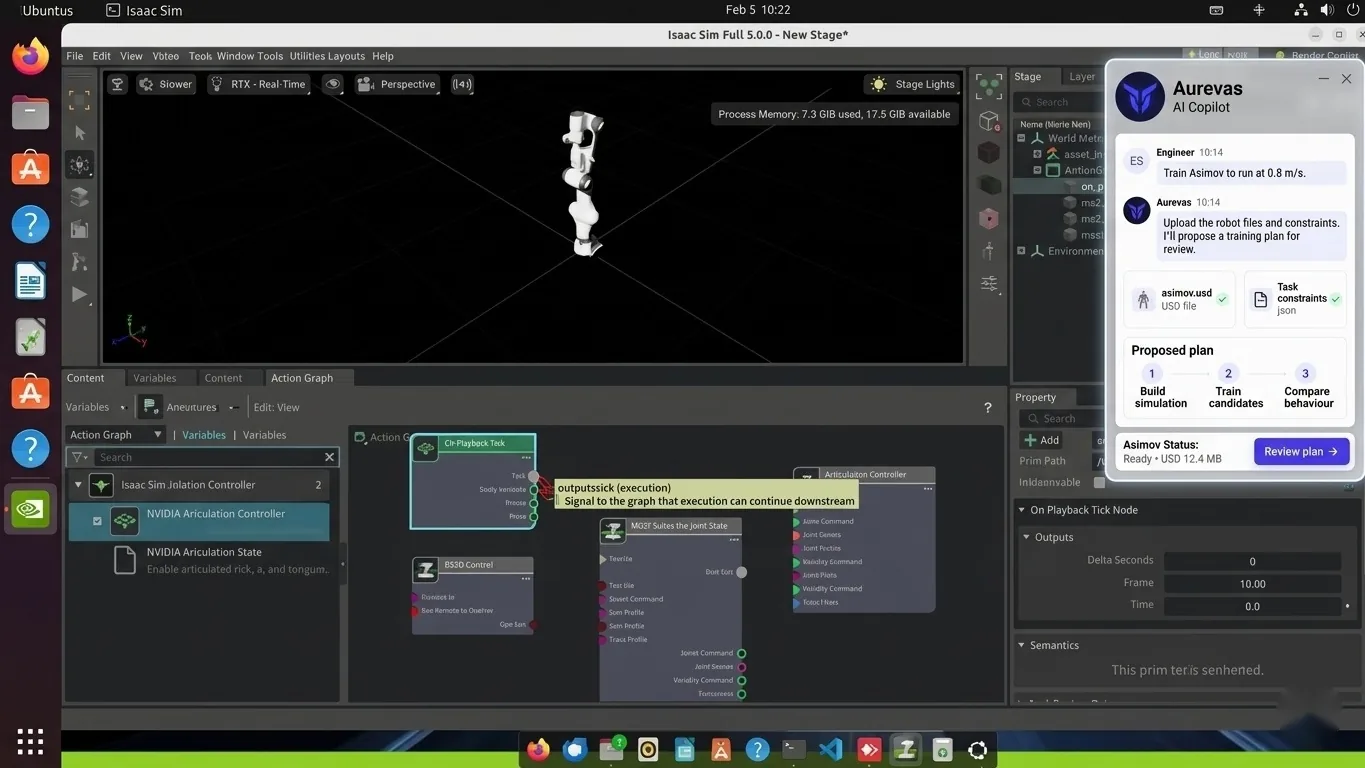Collapse the Semantics section

click(1020, 645)
